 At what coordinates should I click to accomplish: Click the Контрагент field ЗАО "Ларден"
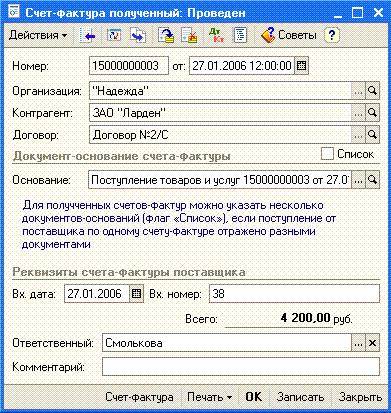coord(220,113)
